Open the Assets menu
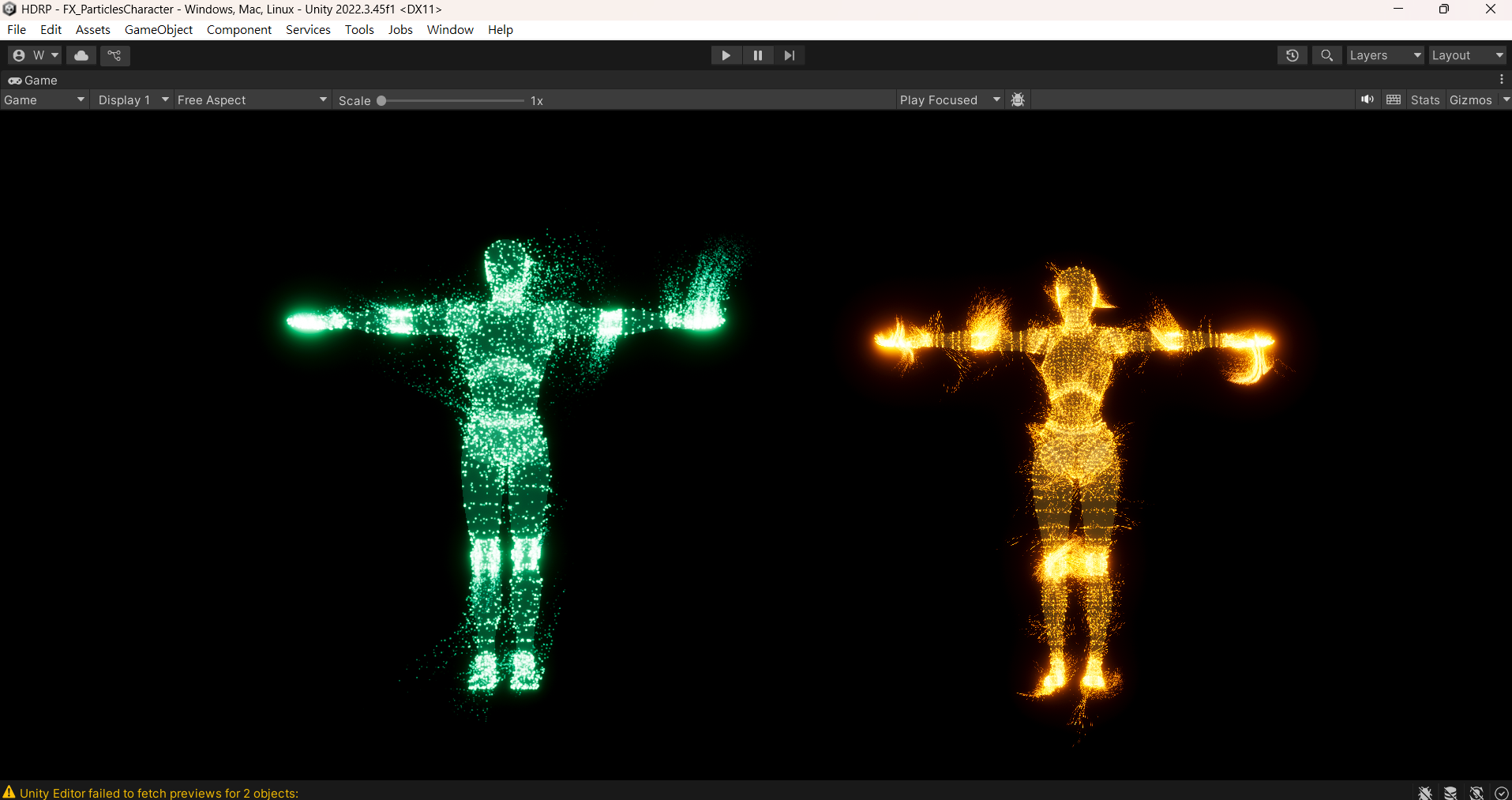The image size is (1512, 800). coord(93,29)
